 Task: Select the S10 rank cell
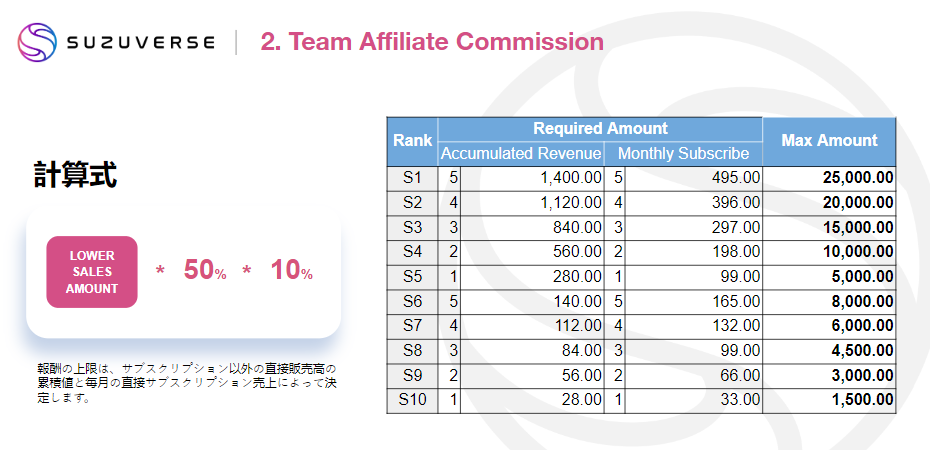click(412, 401)
